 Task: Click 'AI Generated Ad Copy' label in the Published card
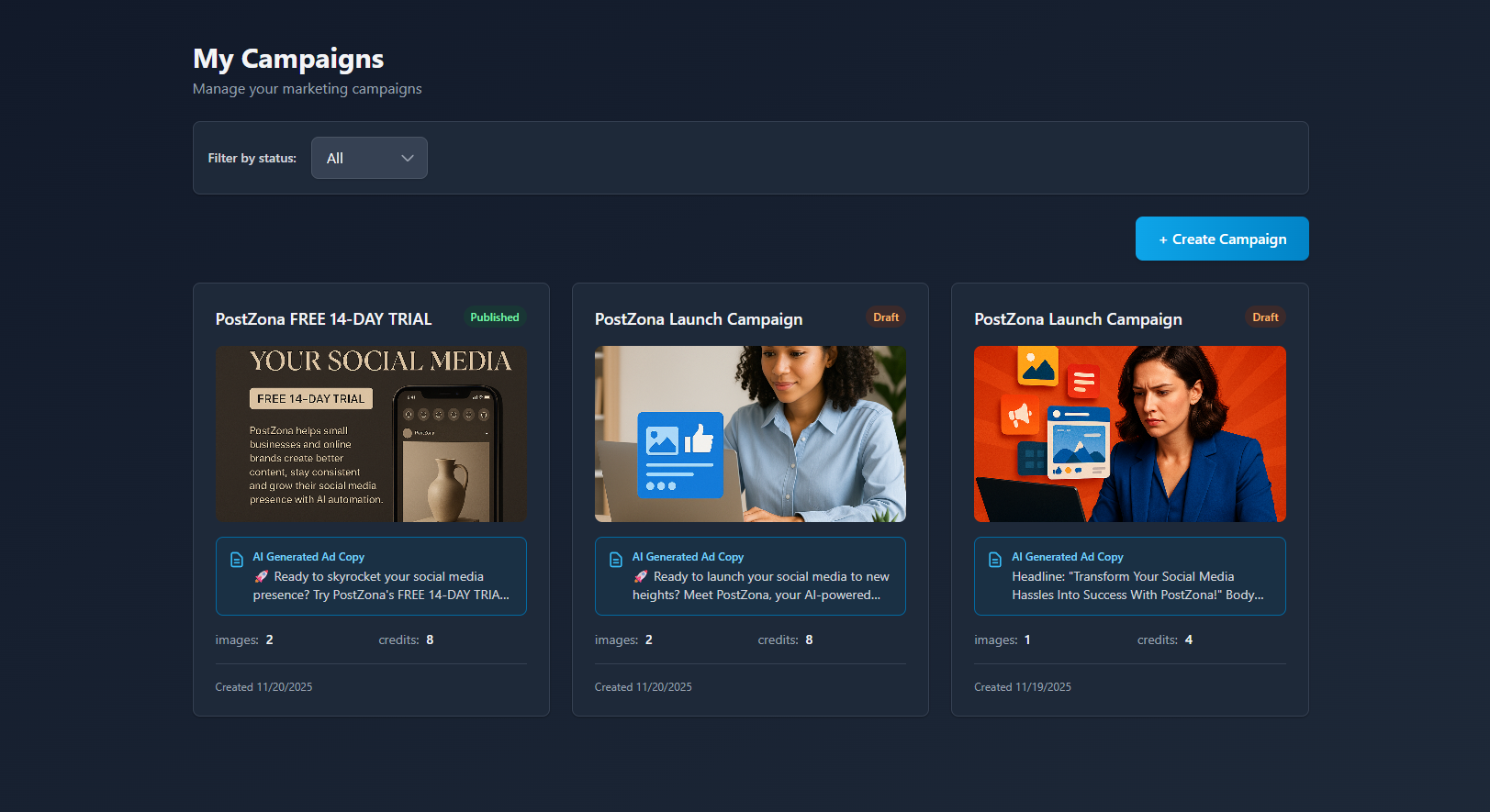pyautogui.click(x=308, y=557)
